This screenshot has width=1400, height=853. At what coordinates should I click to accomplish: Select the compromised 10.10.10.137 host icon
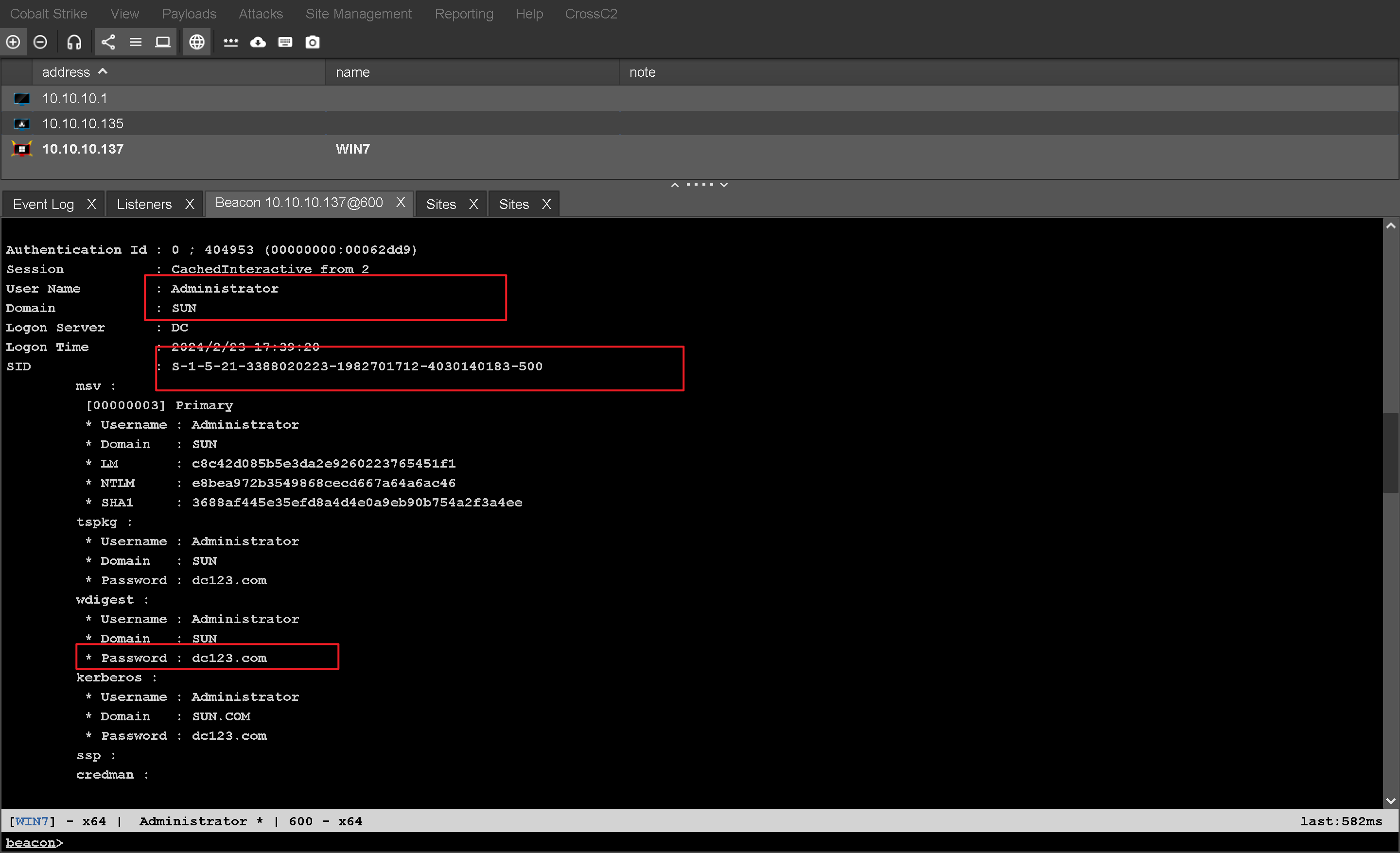coord(21,149)
